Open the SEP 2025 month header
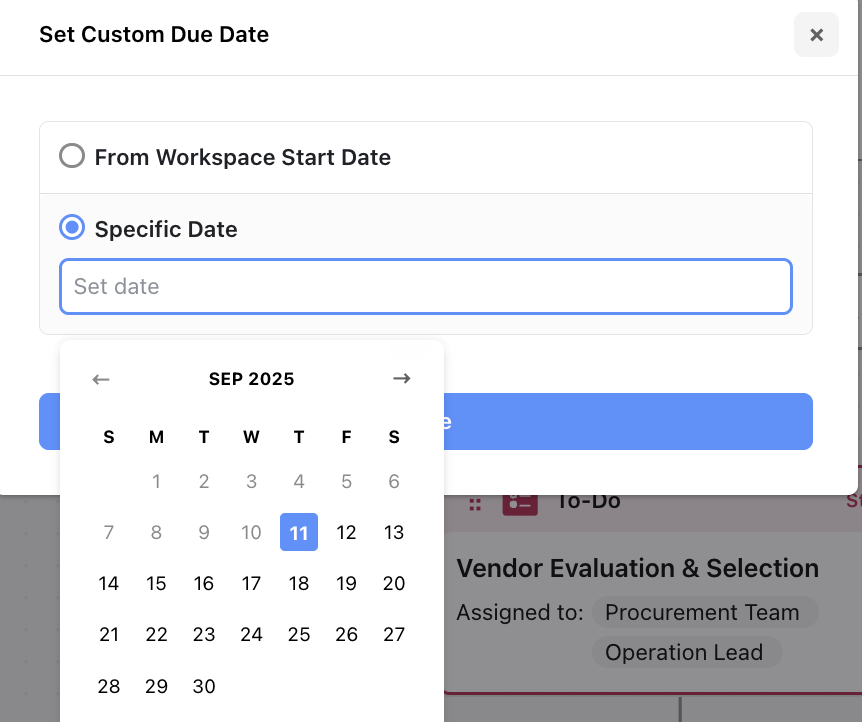The height and width of the screenshot is (722, 862). (251, 379)
